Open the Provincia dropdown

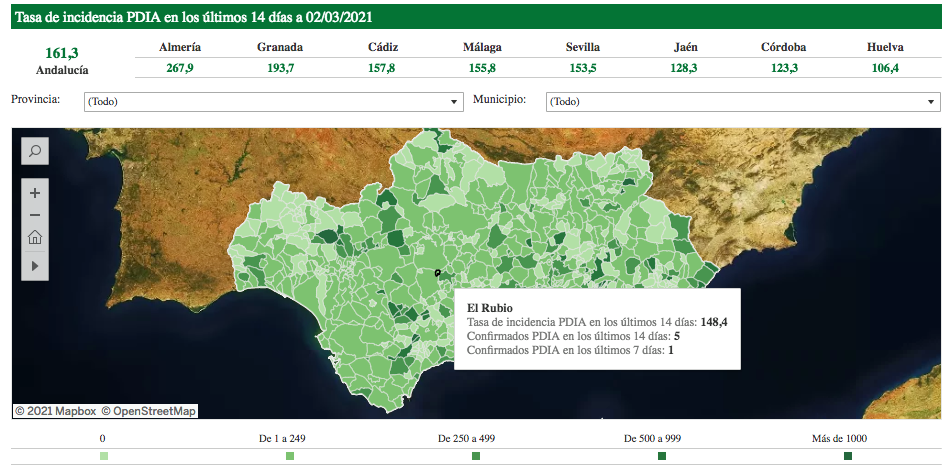272,102
